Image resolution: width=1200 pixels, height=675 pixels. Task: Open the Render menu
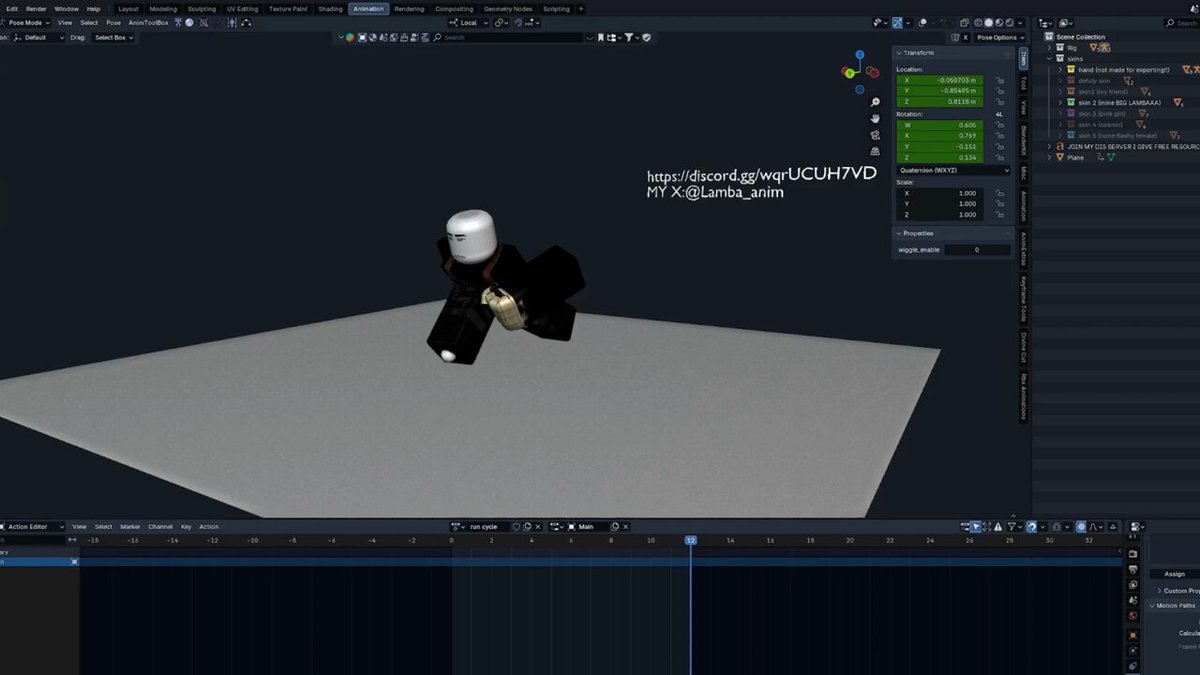click(36, 8)
